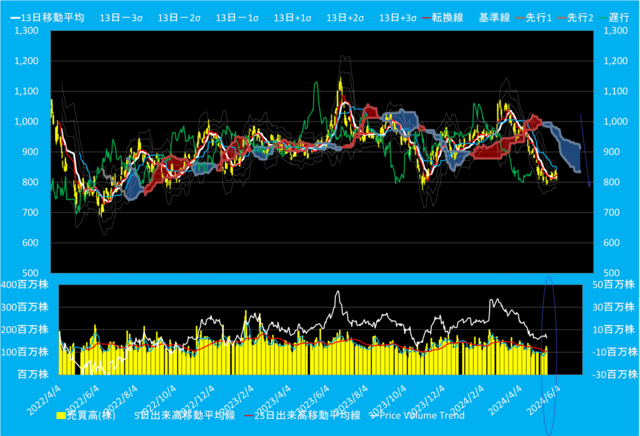This screenshot has height=436, width=640.
Task: Select the 13日−3σ legend label
Action: 121,18
